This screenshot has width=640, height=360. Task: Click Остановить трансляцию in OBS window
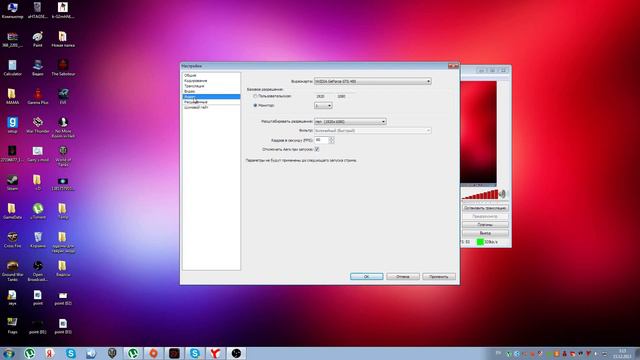point(485,208)
